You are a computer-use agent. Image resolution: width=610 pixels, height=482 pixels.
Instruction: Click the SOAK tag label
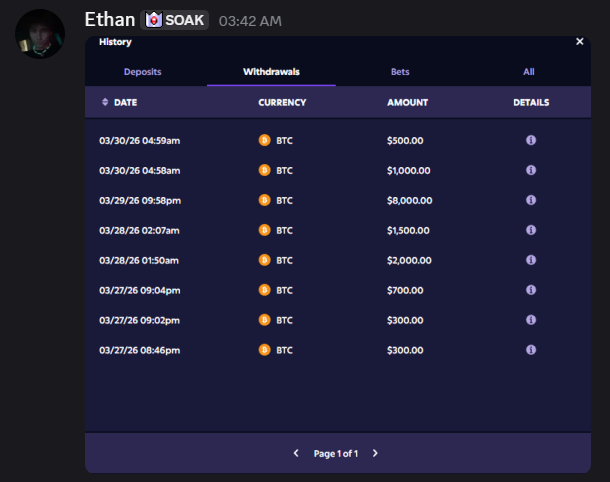184,20
